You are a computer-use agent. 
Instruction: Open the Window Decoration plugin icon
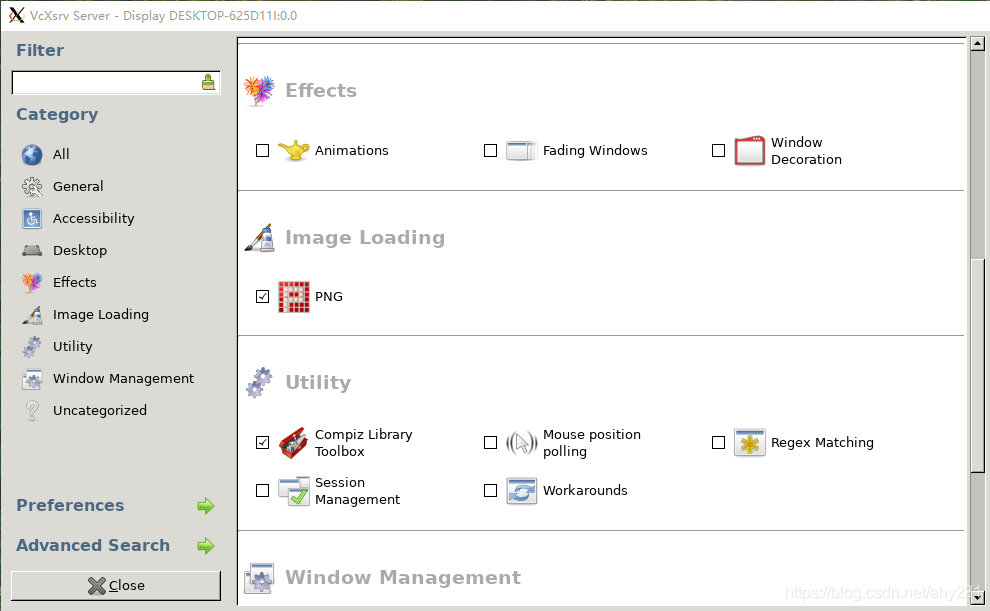click(749, 151)
